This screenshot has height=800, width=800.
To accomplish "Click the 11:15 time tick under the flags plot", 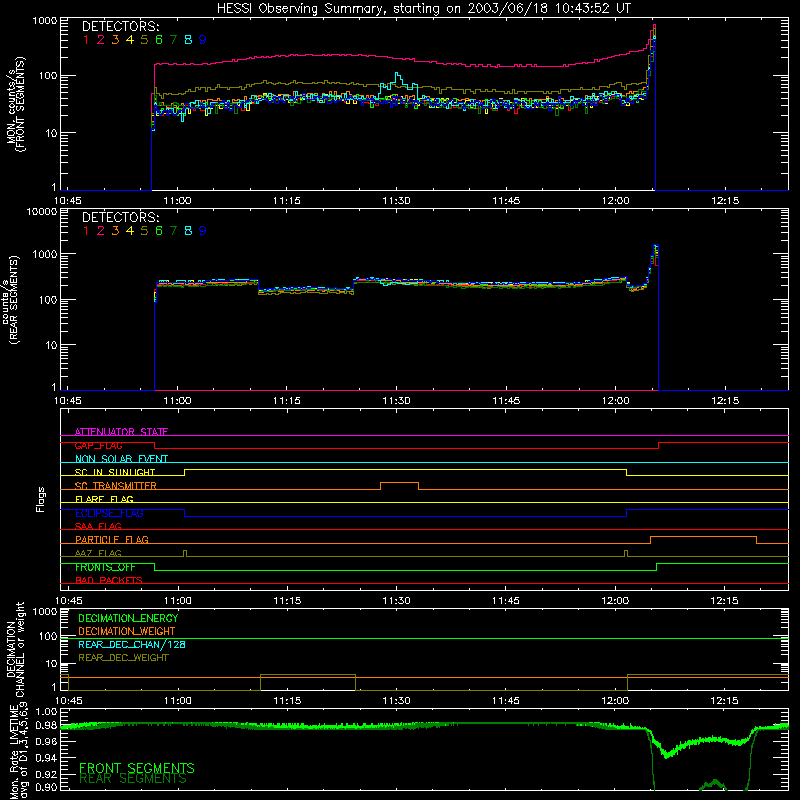I will click(287, 601).
